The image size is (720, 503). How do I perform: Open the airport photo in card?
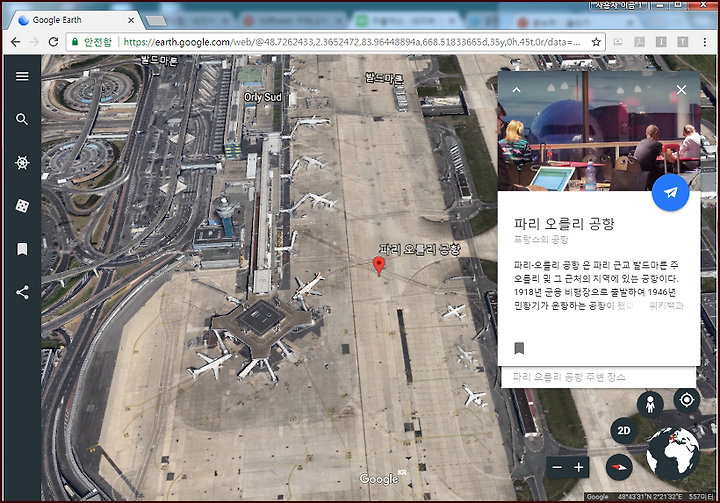coord(599,131)
